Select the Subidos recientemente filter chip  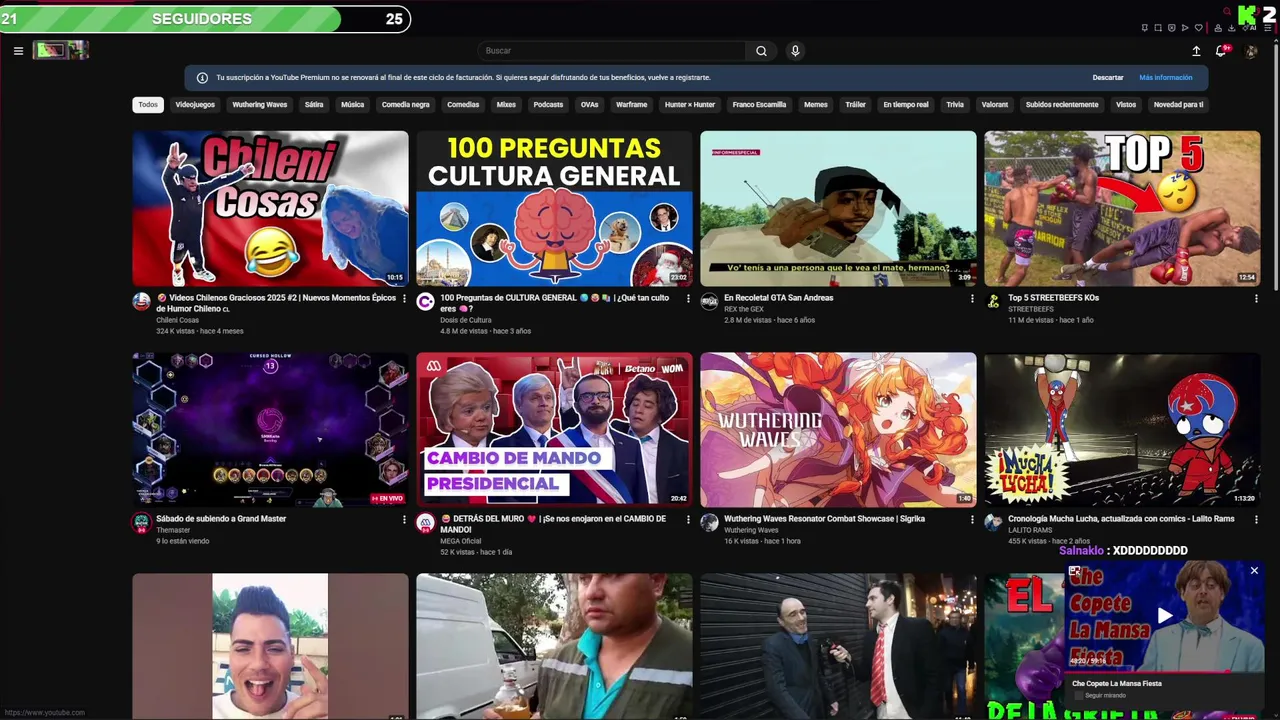(1062, 105)
